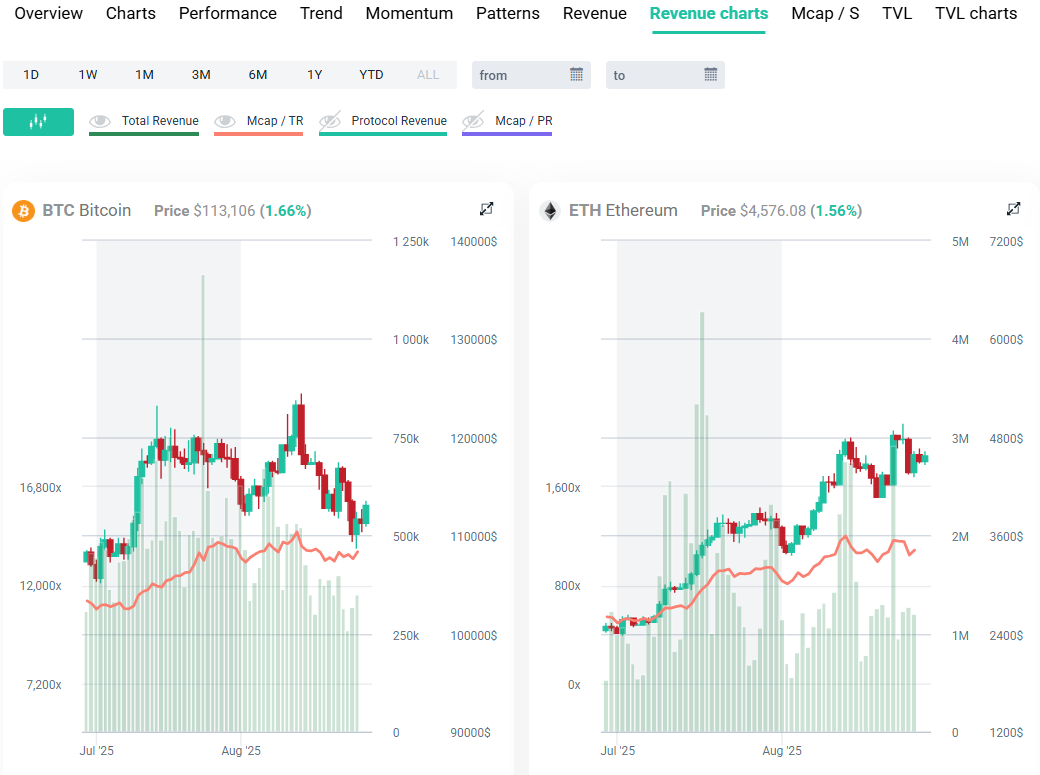The height and width of the screenshot is (775, 1040).
Task: Open the Trend tab
Action: [x=321, y=13]
